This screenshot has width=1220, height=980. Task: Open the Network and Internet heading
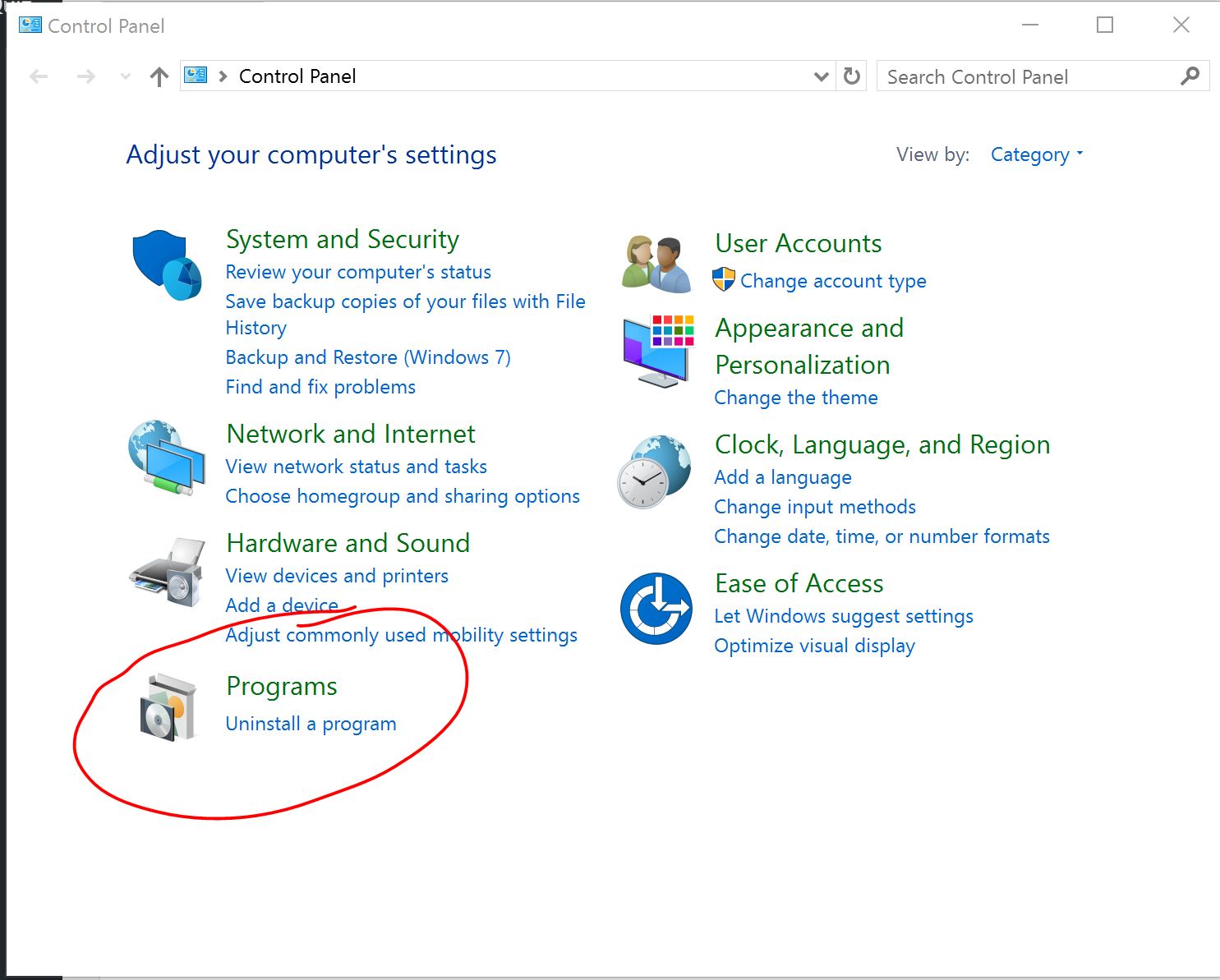351,434
